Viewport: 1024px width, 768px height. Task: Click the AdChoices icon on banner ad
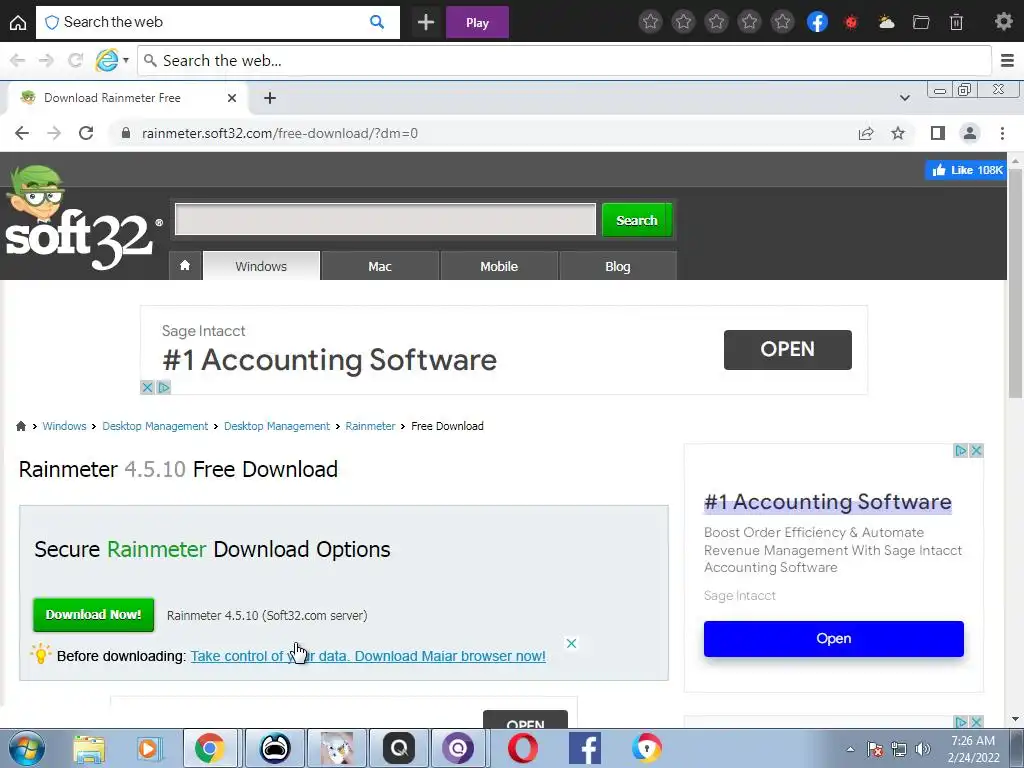pos(164,387)
